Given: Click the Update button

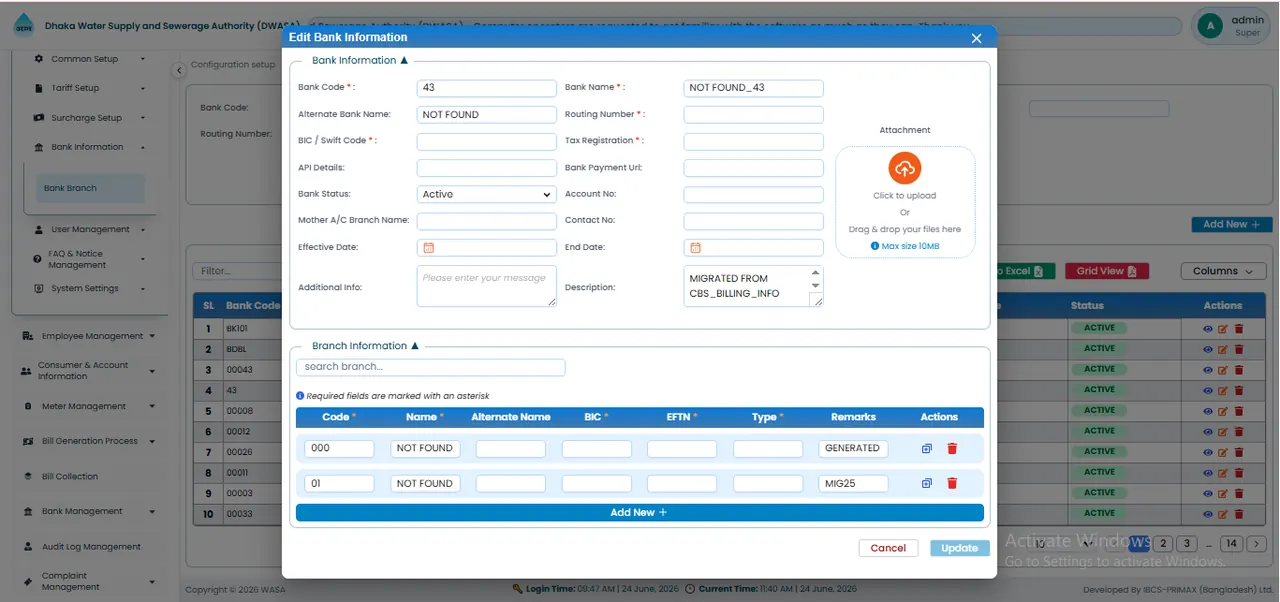Looking at the screenshot, I should click(960, 548).
